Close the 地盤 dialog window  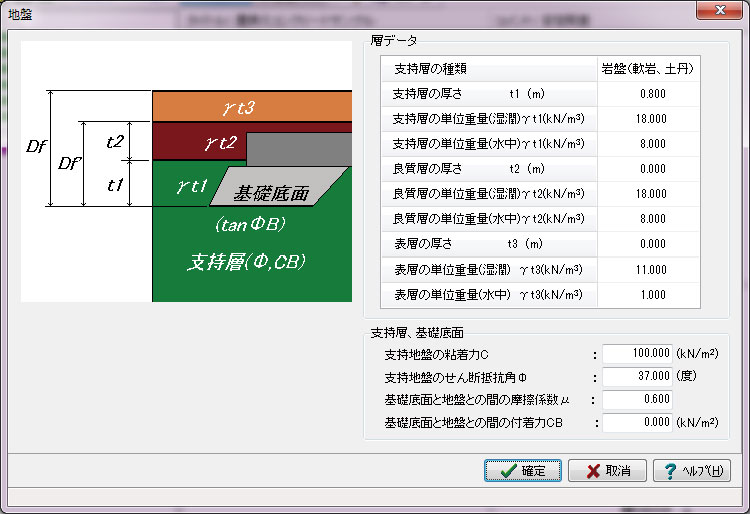coord(719,10)
